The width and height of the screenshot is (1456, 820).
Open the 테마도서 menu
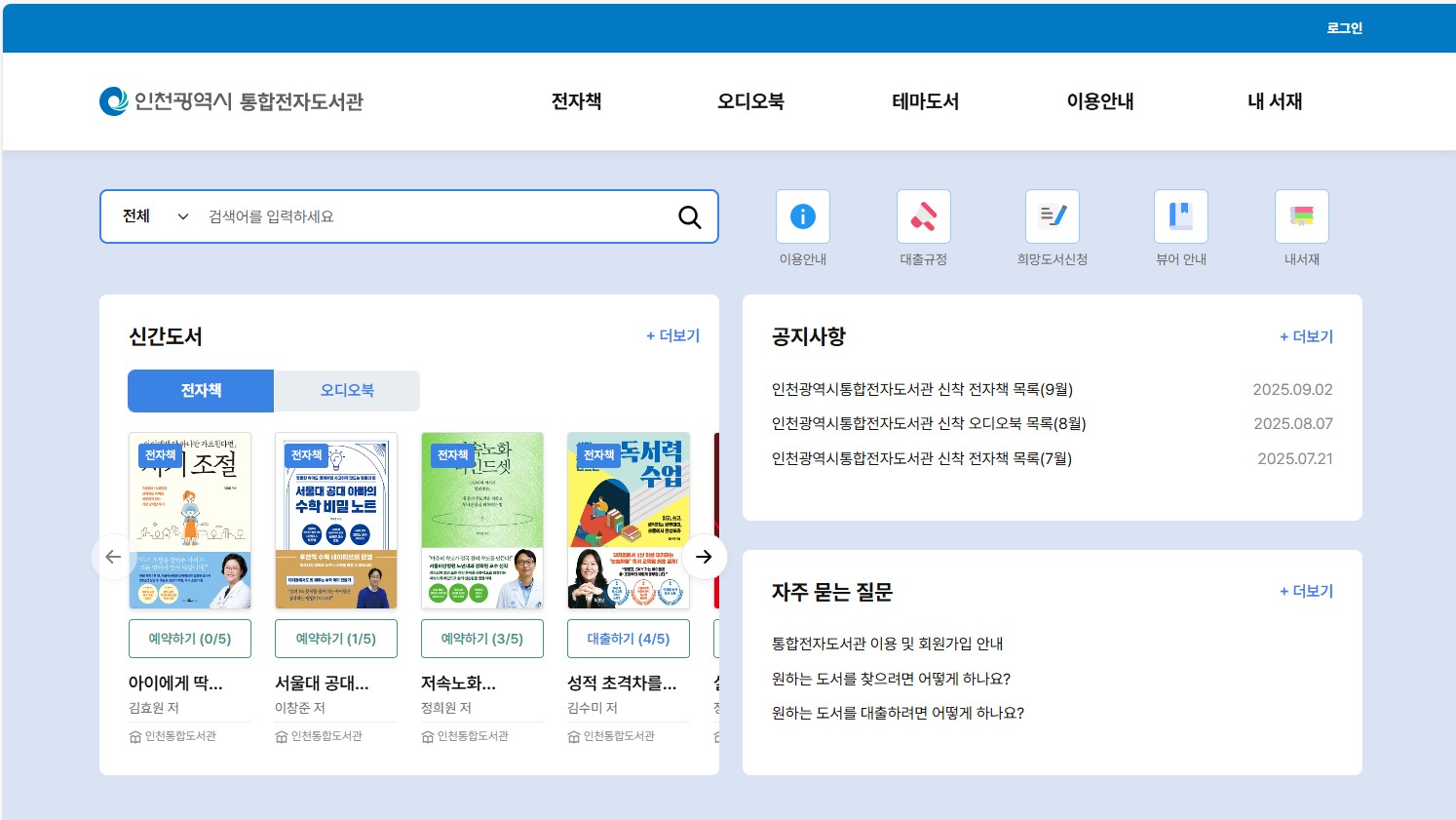click(x=924, y=100)
